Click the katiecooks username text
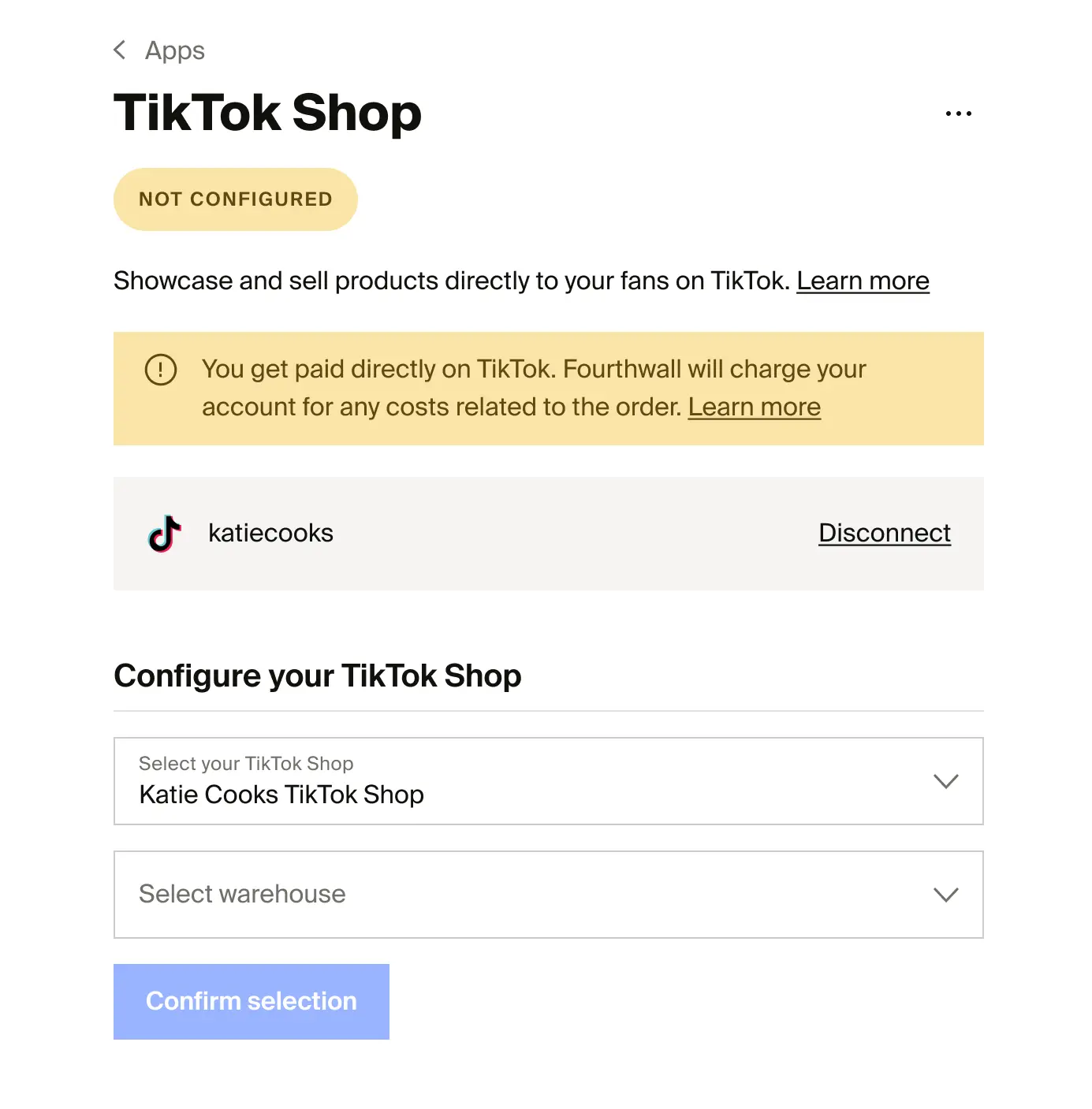 pyautogui.click(x=270, y=533)
